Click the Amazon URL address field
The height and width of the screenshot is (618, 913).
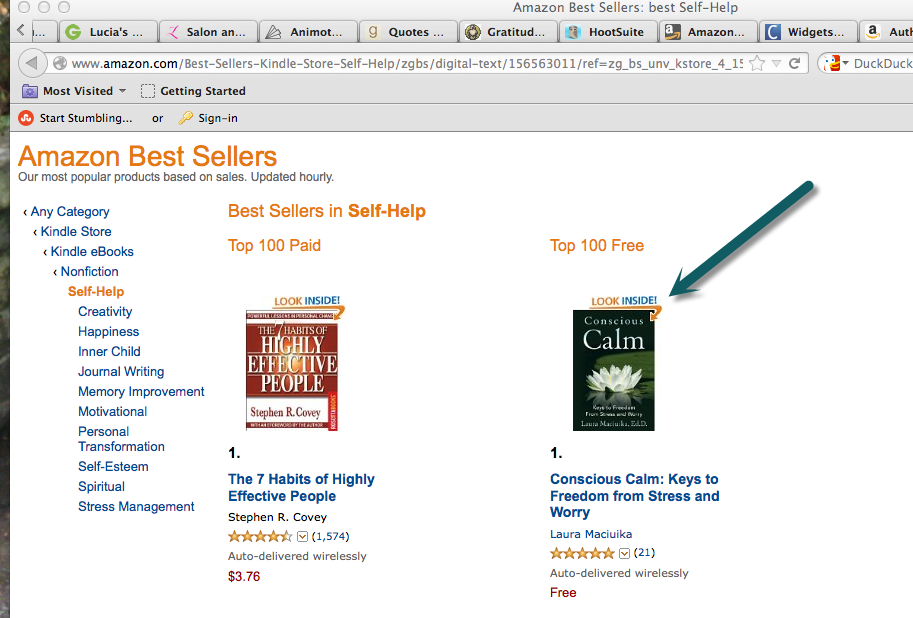coord(406,63)
